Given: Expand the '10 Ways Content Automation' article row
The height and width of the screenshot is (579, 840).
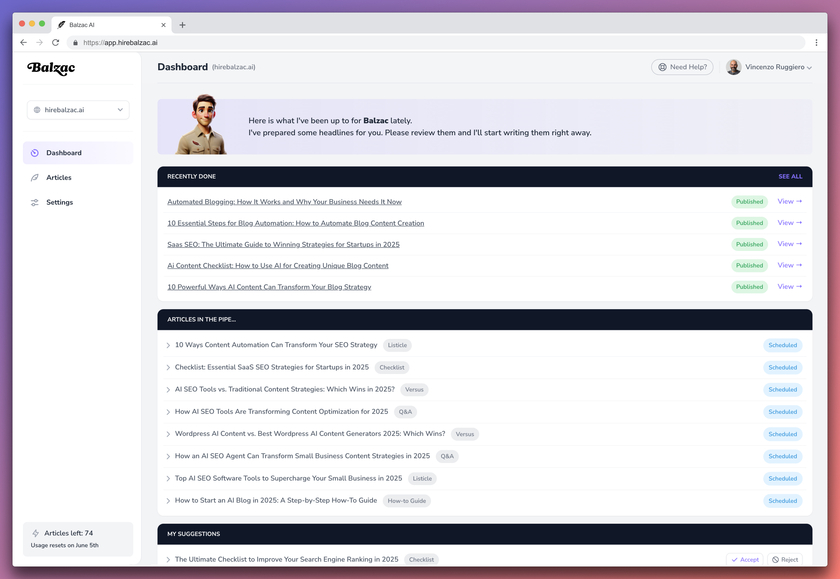Looking at the screenshot, I should (168, 345).
